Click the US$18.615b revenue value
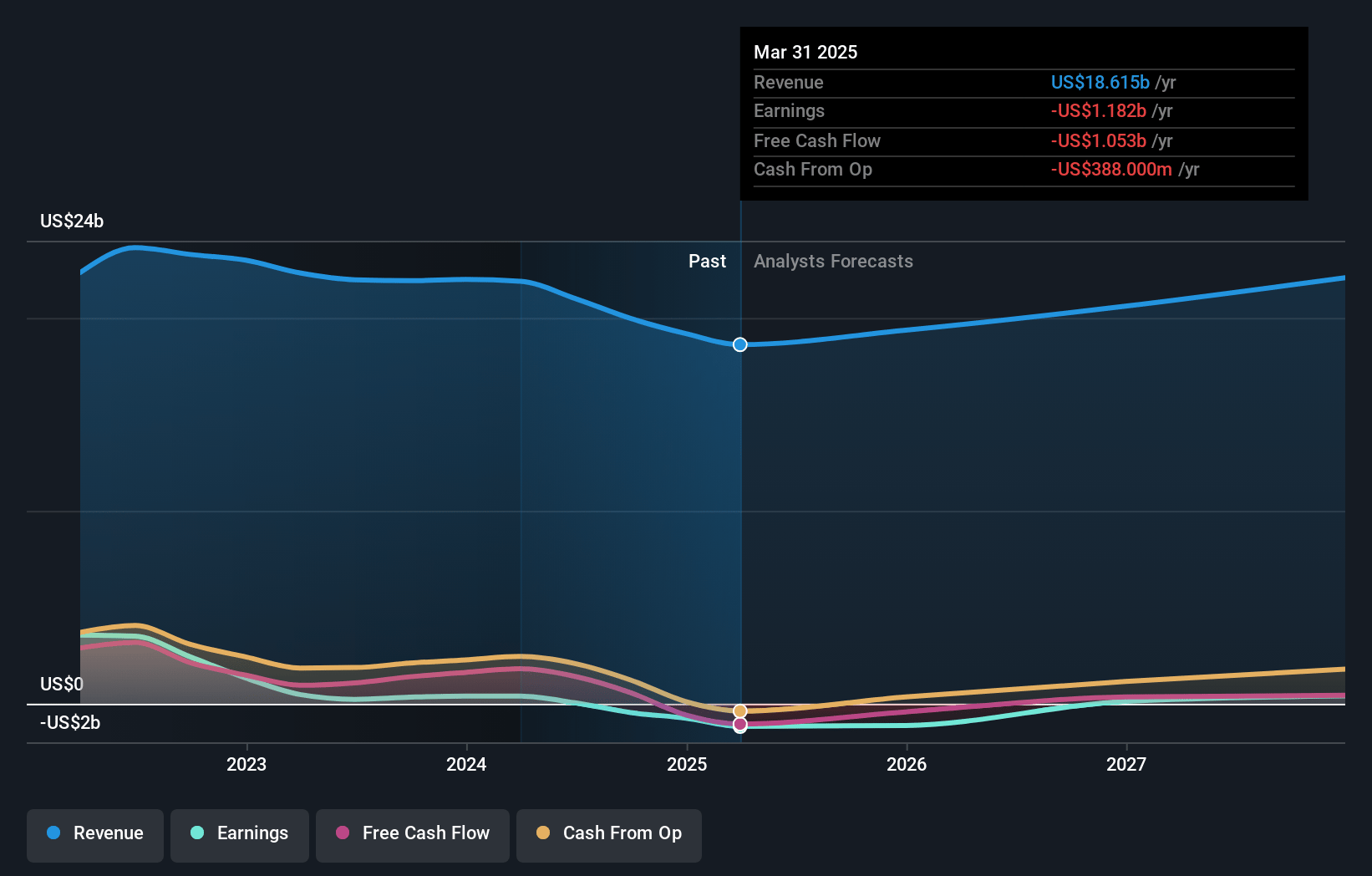 point(1100,82)
